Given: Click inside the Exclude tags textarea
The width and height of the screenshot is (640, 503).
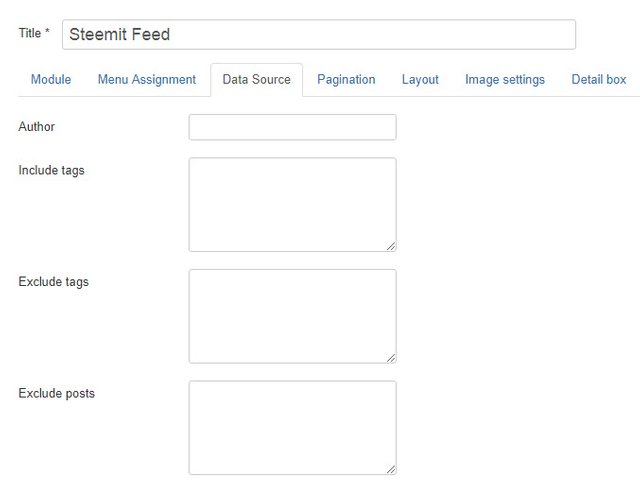Looking at the screenshot, I should [292, 316].
